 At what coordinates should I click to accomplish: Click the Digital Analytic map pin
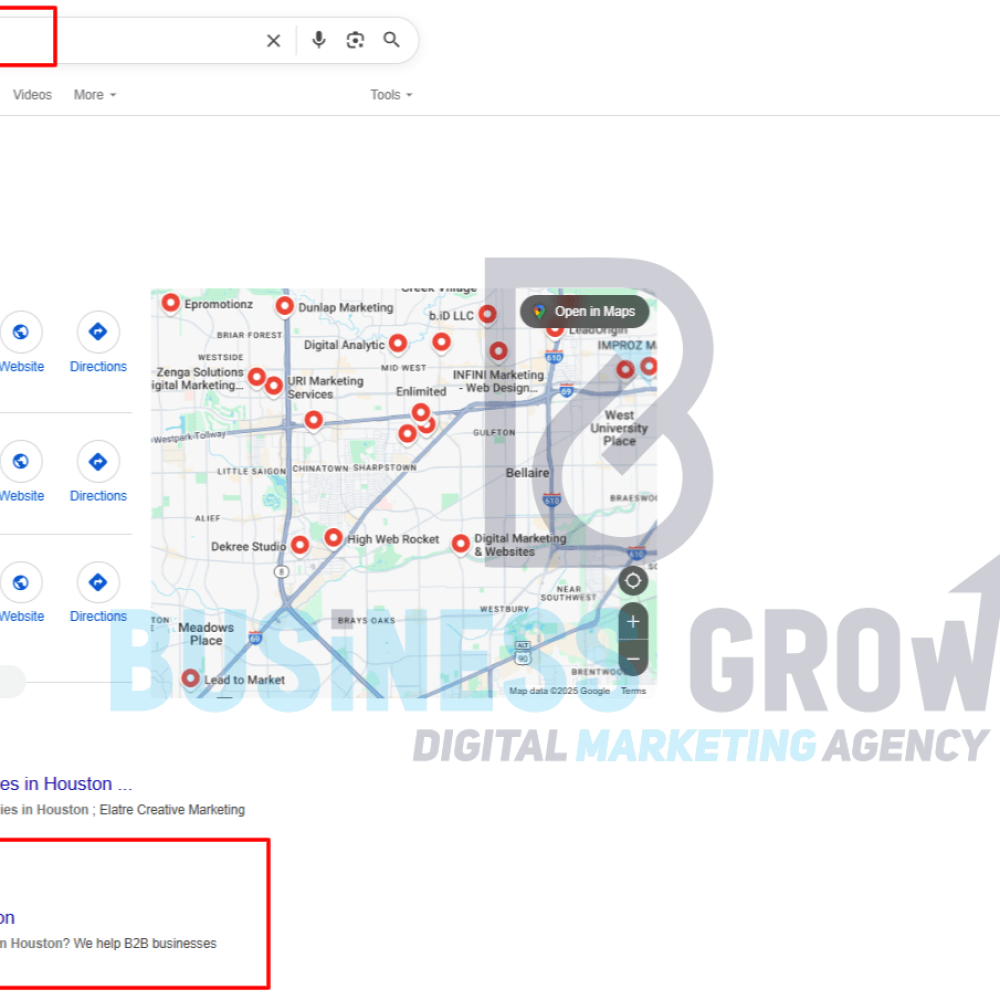point(398,343)
